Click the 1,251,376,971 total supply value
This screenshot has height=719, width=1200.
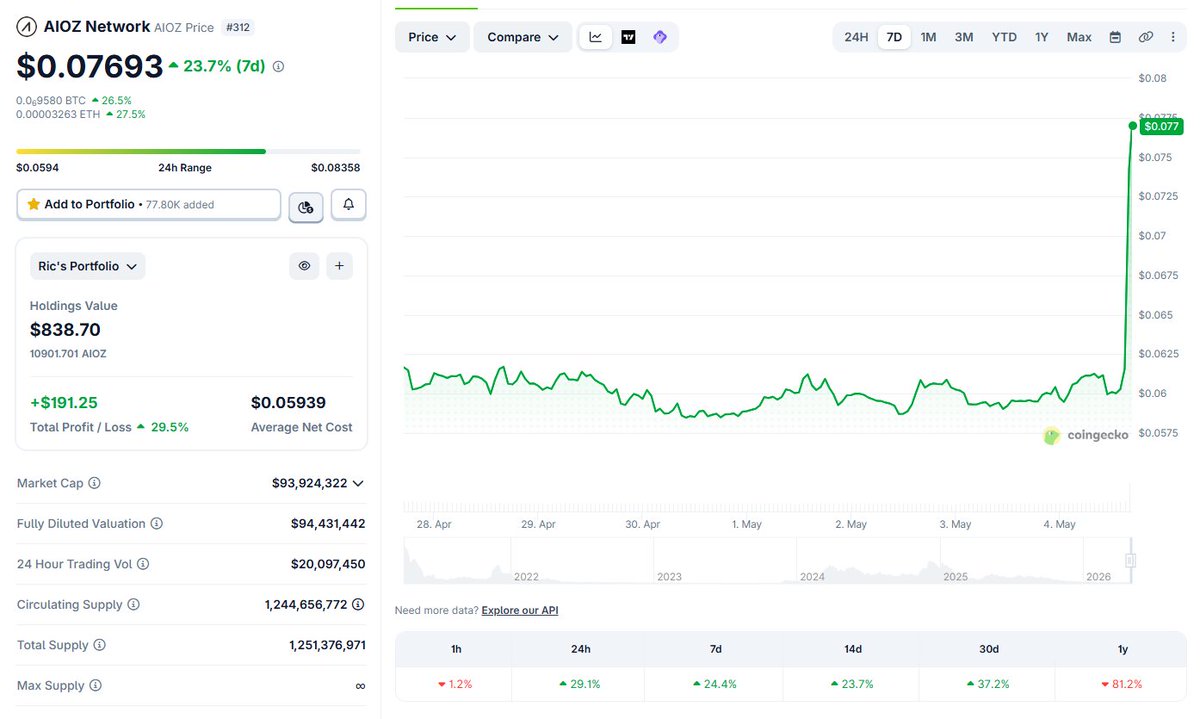tap(327, 645)
